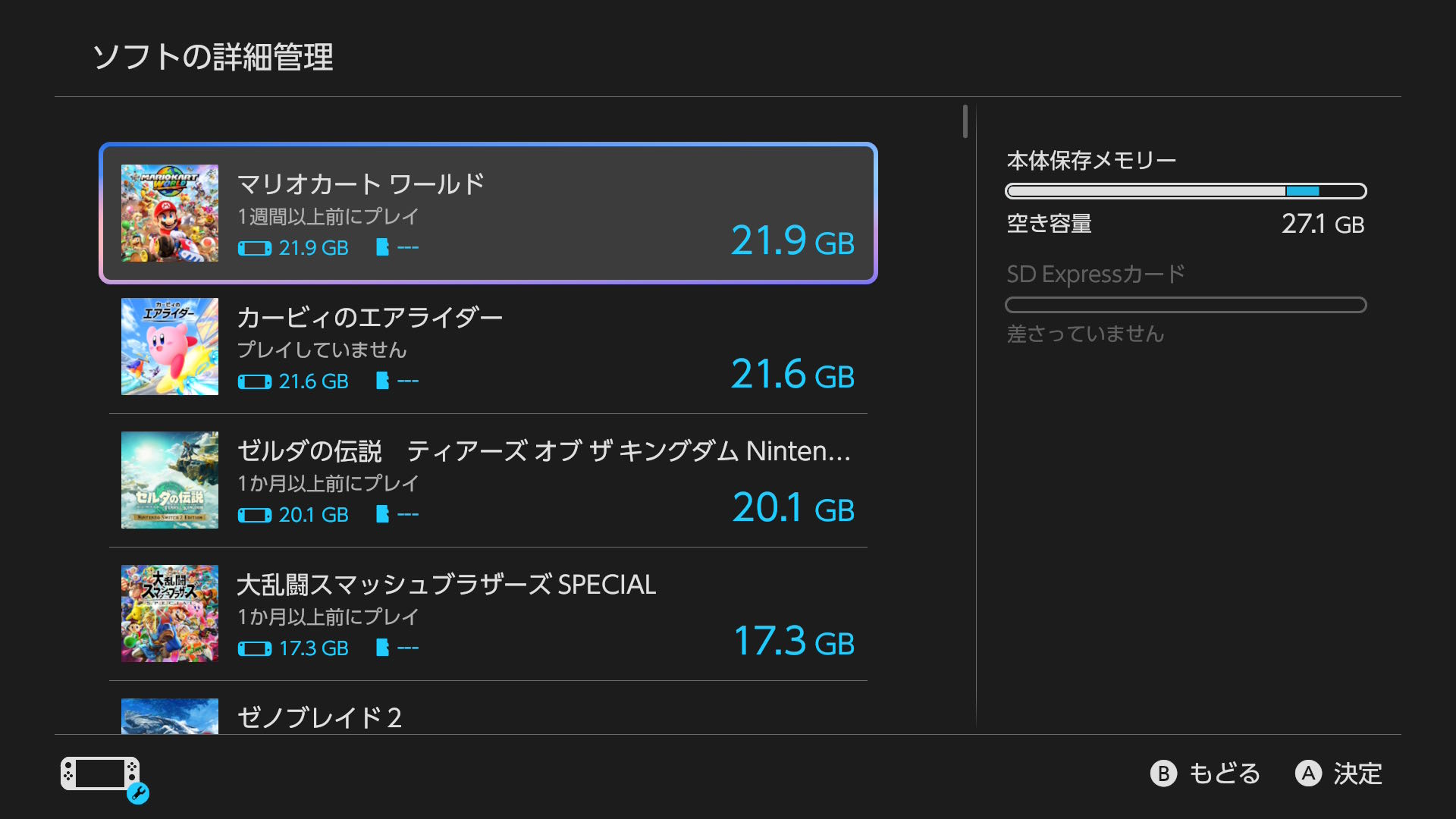Click the SD card icon in Smash Bros row
This screenshot has height=819, width=1456.
click(x=383, y=648)
